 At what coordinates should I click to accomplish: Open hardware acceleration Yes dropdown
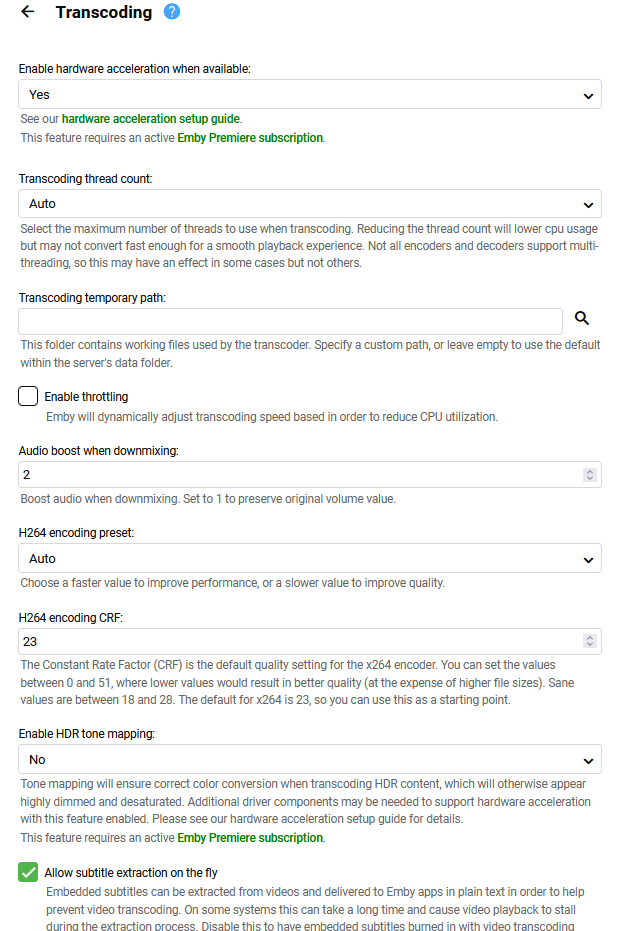[x=310, y=95]
